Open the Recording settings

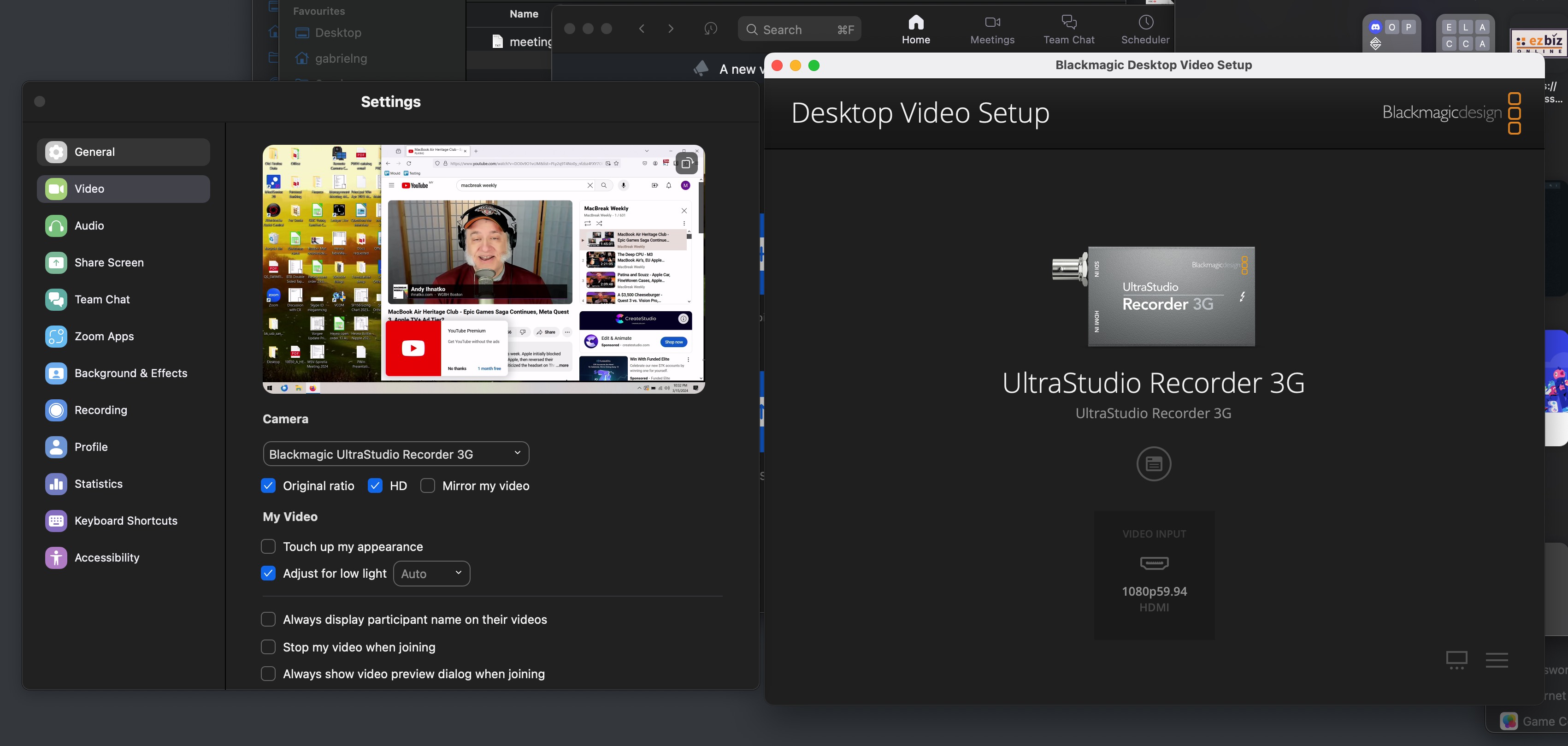tap(124, 410)
